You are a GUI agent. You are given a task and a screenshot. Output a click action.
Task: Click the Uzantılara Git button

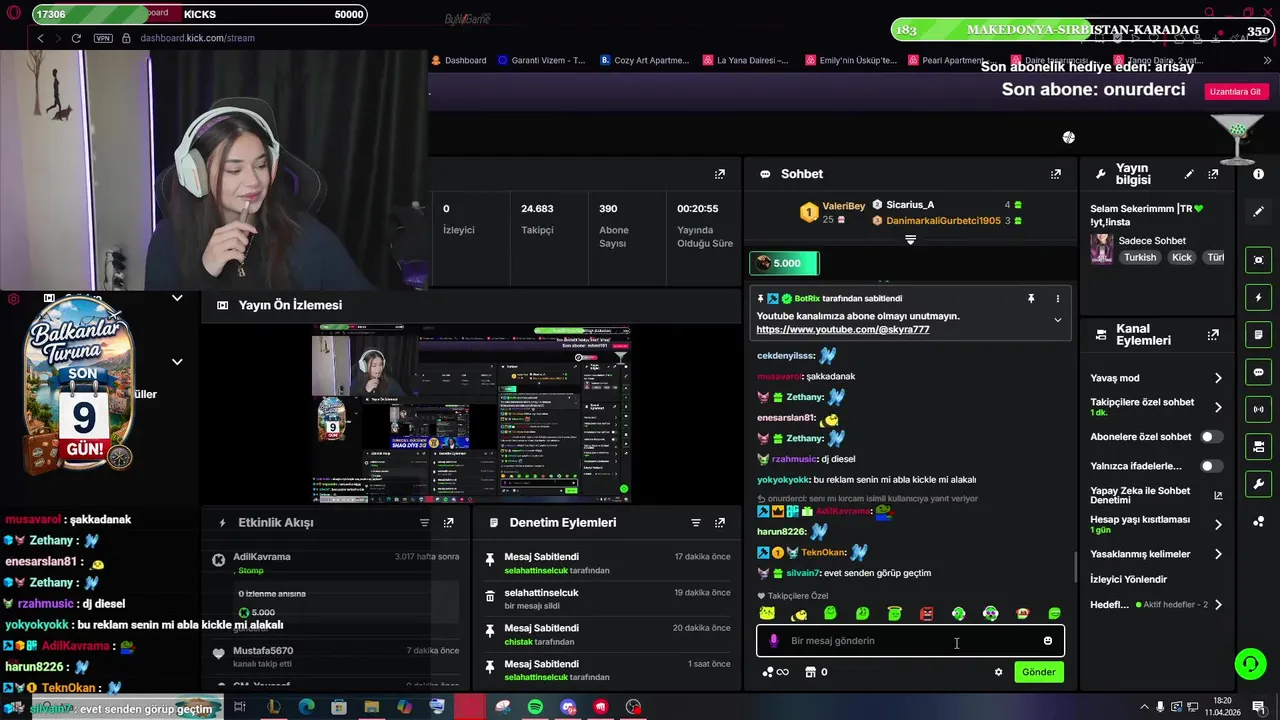pos(1235,91)
